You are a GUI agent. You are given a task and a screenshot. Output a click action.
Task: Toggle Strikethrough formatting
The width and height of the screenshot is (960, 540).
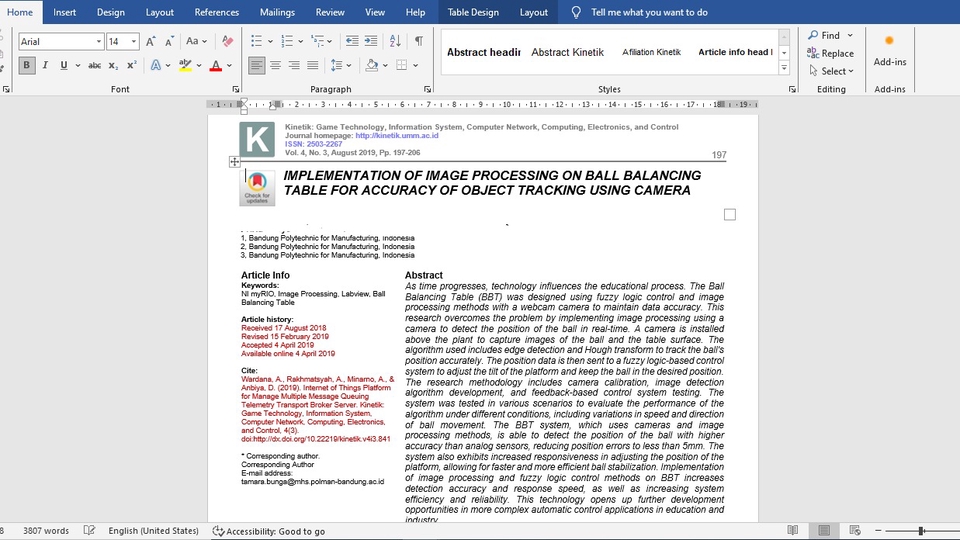94,65
